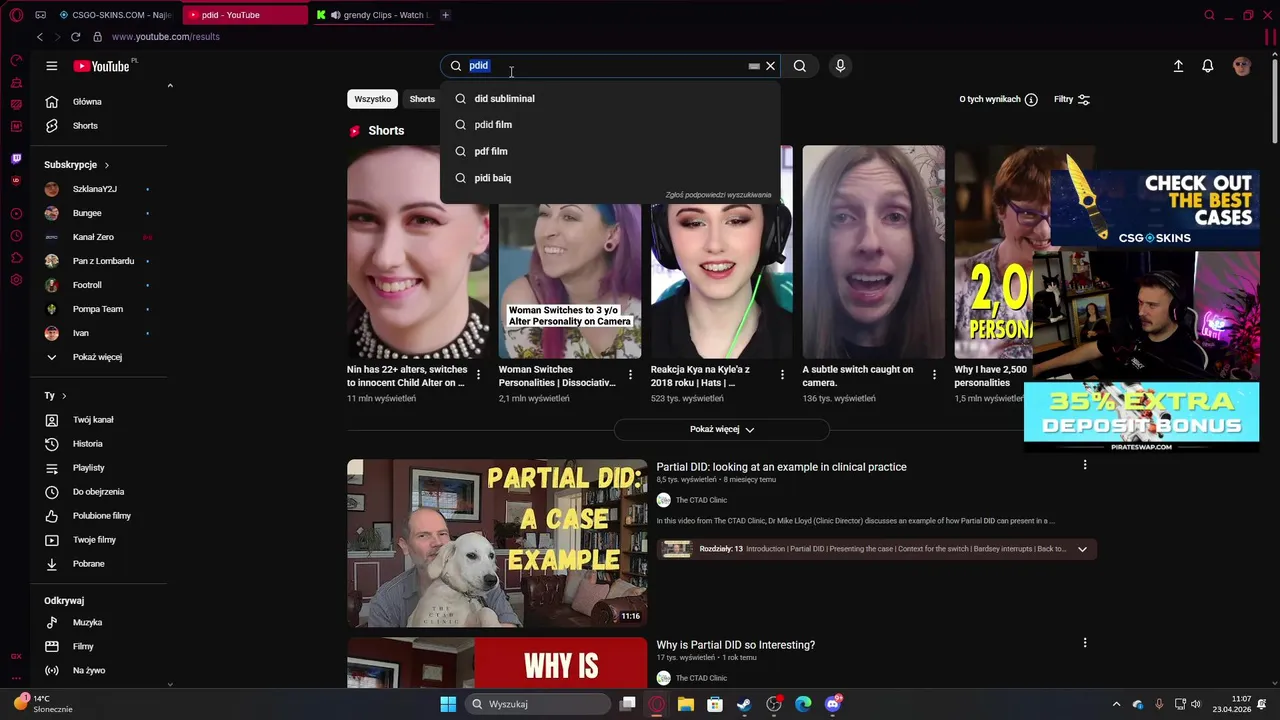Open Historia in the sidebar
The image size is (1280, 720).
[x=100, y=444]
